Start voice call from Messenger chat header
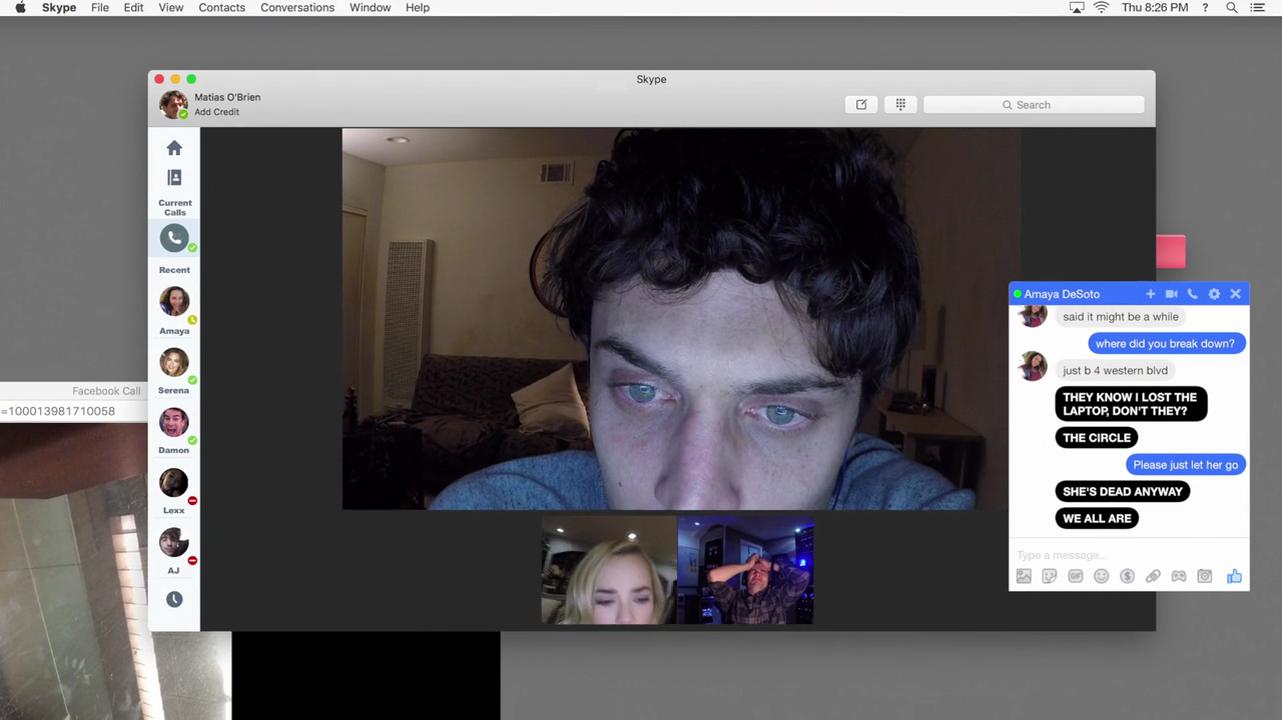1282x720 pixels. click(x=1192, y=294)
